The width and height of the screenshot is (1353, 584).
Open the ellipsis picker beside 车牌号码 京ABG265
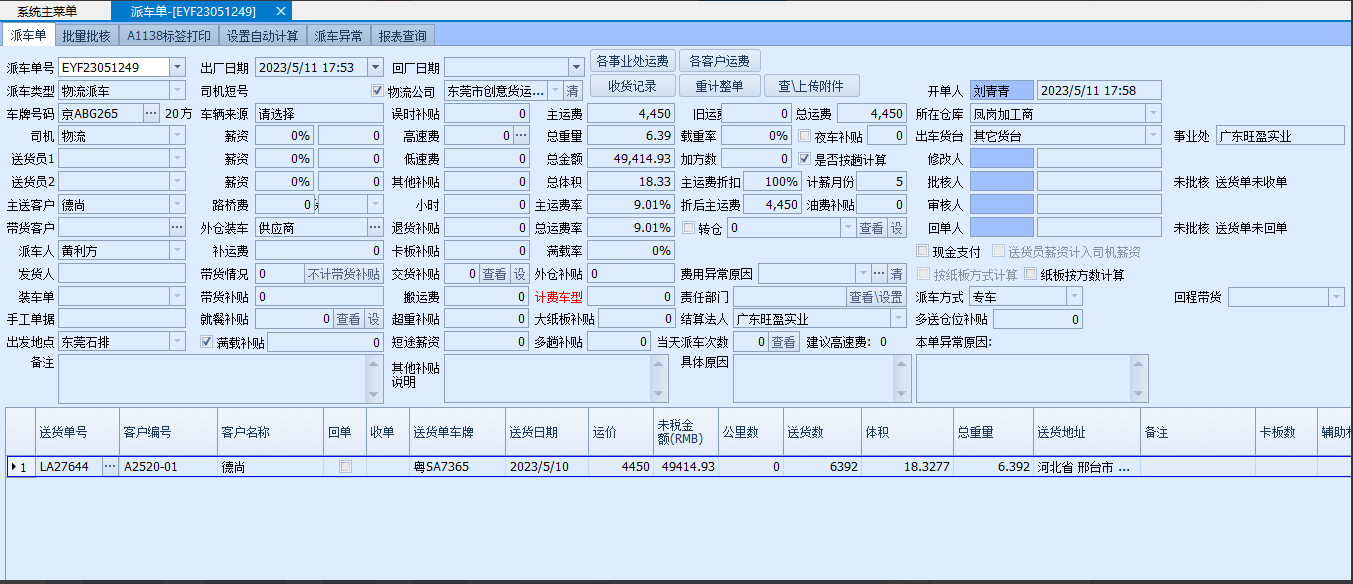coord(151,113)
